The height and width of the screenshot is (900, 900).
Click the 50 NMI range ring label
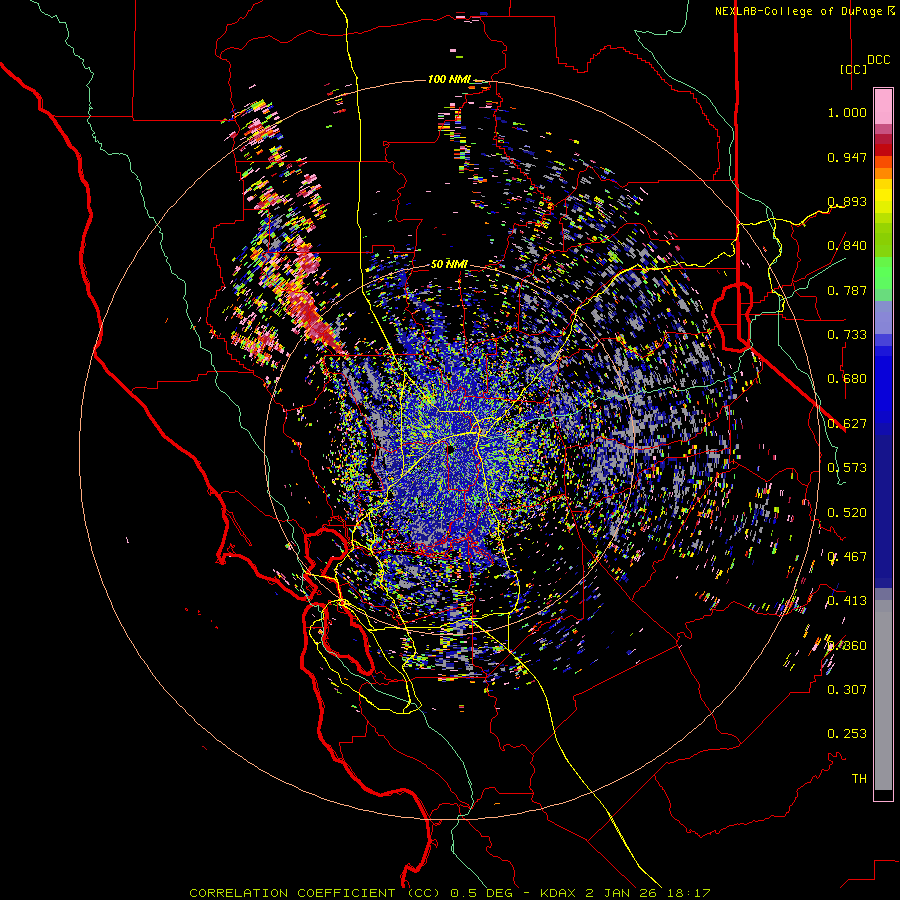(x=449, y=265)
